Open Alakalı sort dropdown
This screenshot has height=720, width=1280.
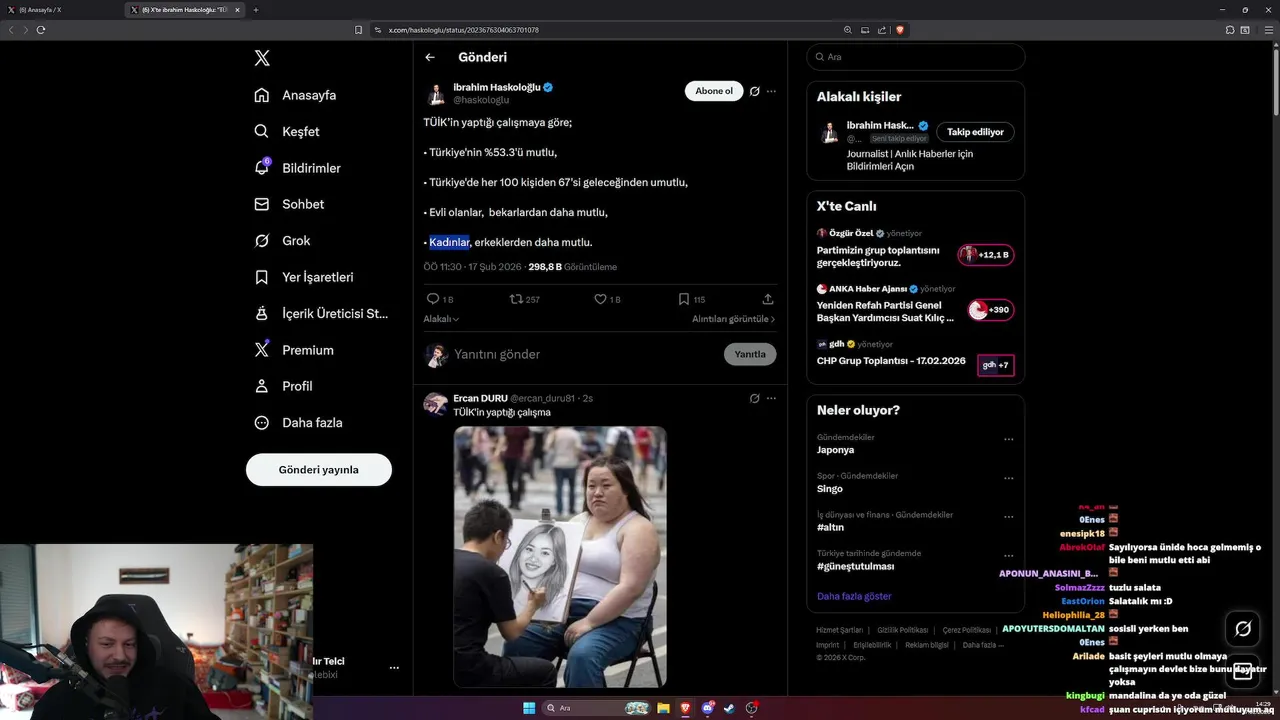click(441, 319)
